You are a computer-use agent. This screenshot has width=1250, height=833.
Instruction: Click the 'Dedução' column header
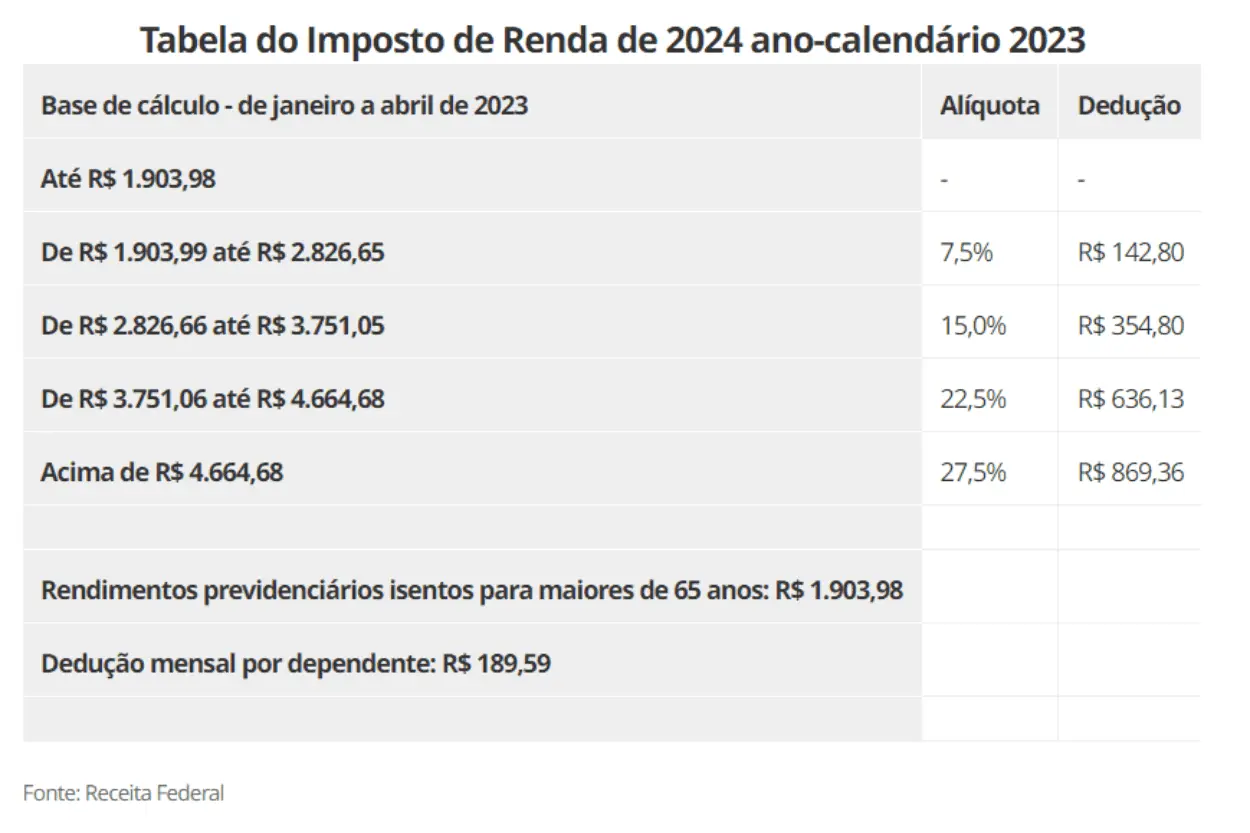[1129, 105]
